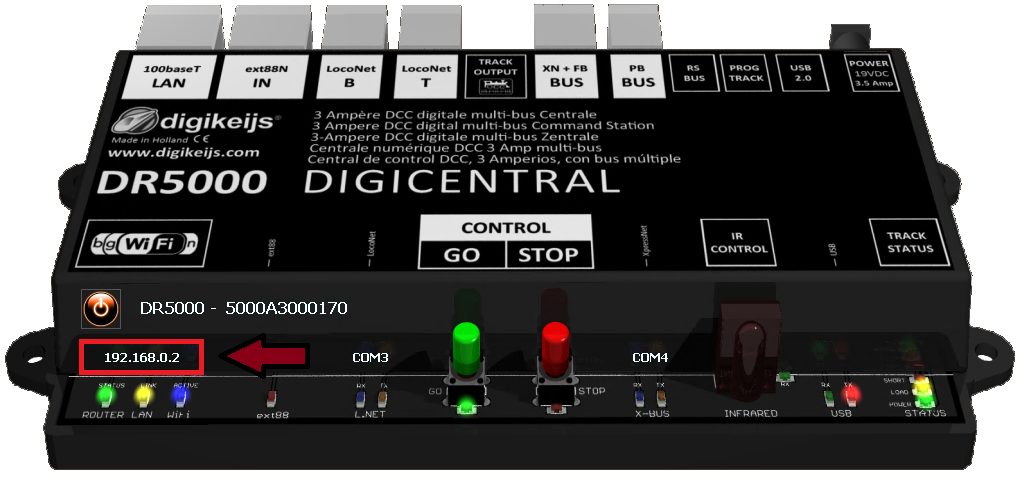Open the XN + FB BUS settings
The image size is (1025, 480).
tap(562, 78)
